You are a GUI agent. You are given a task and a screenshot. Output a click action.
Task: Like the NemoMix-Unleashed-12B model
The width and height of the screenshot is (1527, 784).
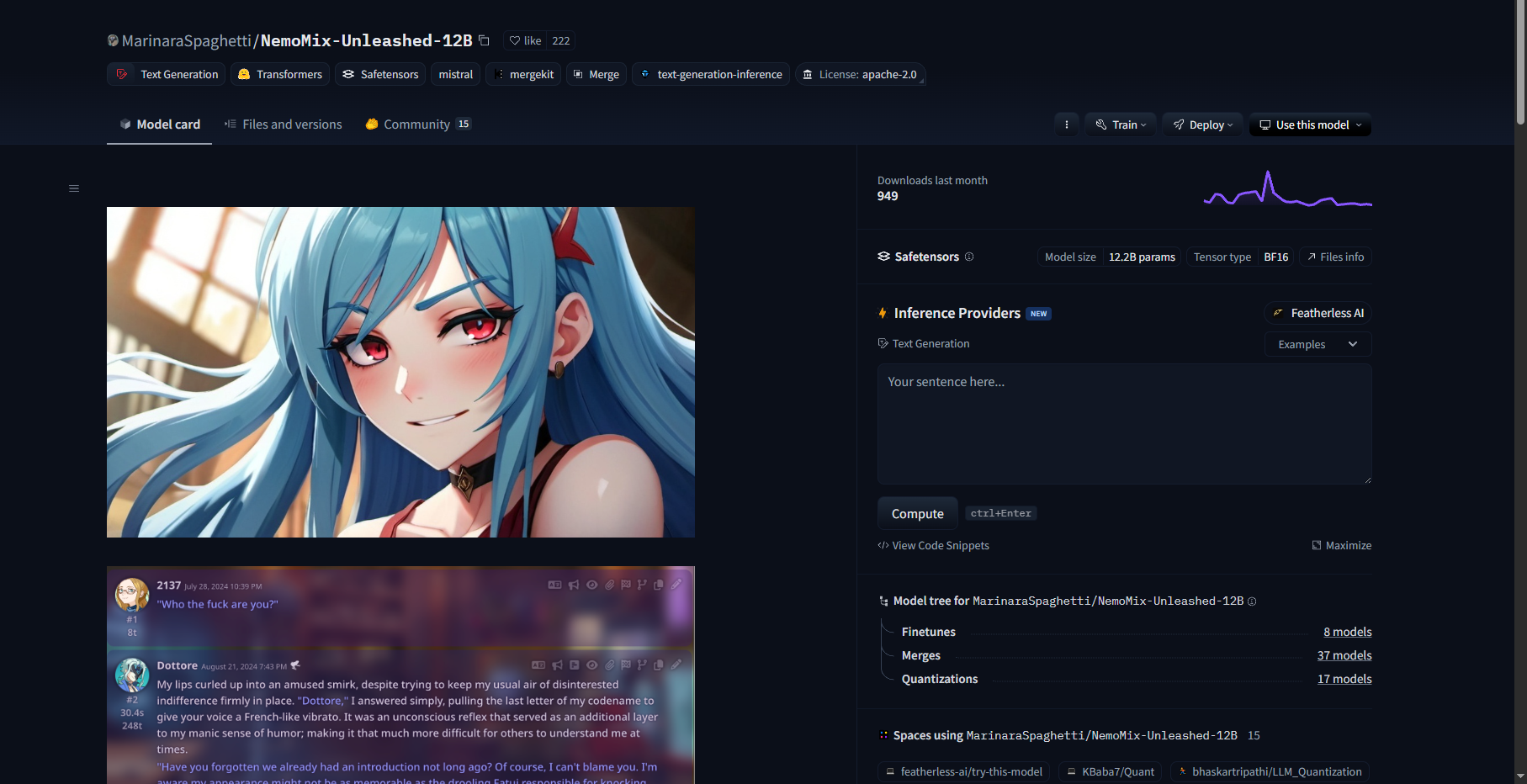[x=525, y=40]
